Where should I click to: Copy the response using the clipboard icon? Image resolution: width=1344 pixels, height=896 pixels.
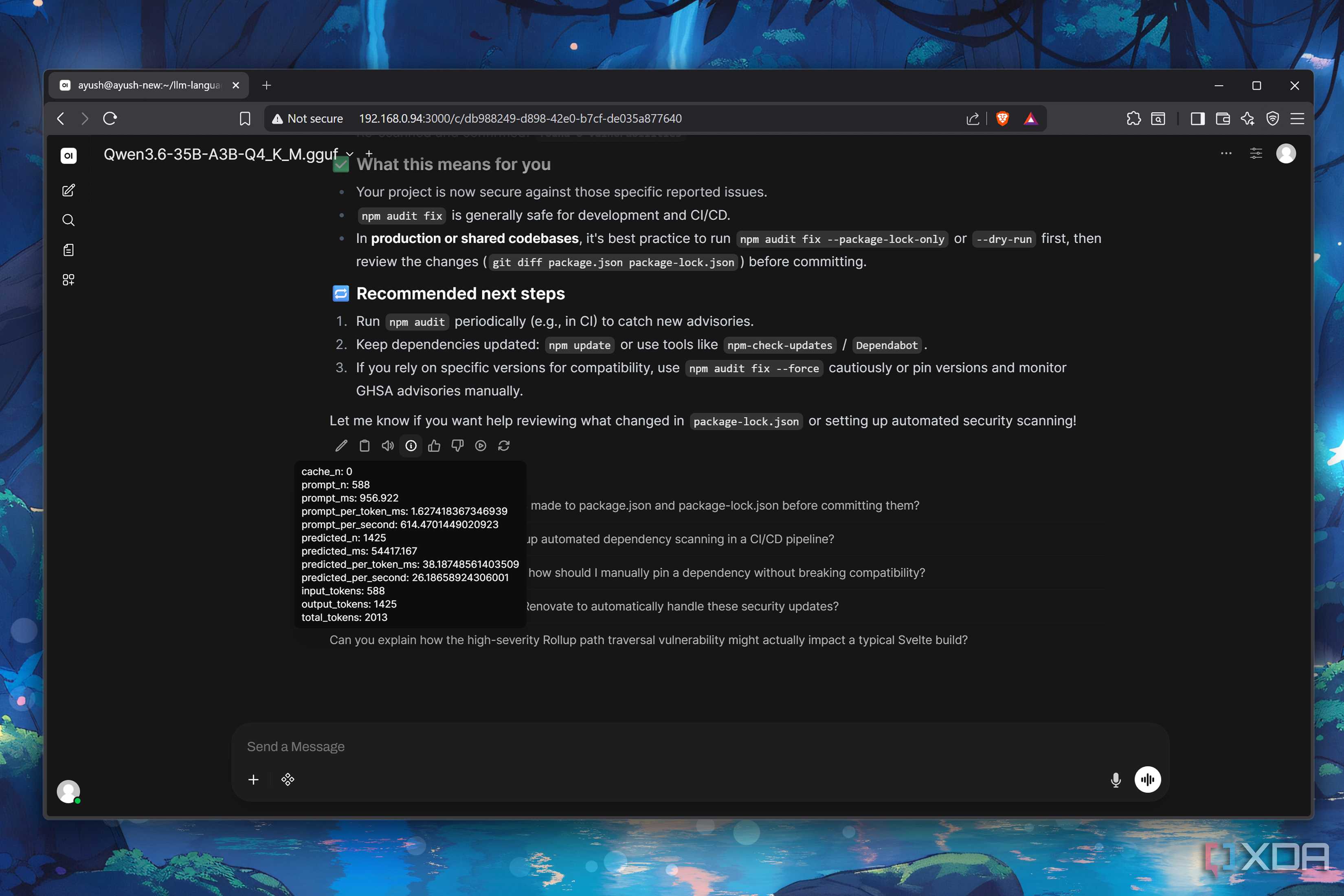pos(365,446)
